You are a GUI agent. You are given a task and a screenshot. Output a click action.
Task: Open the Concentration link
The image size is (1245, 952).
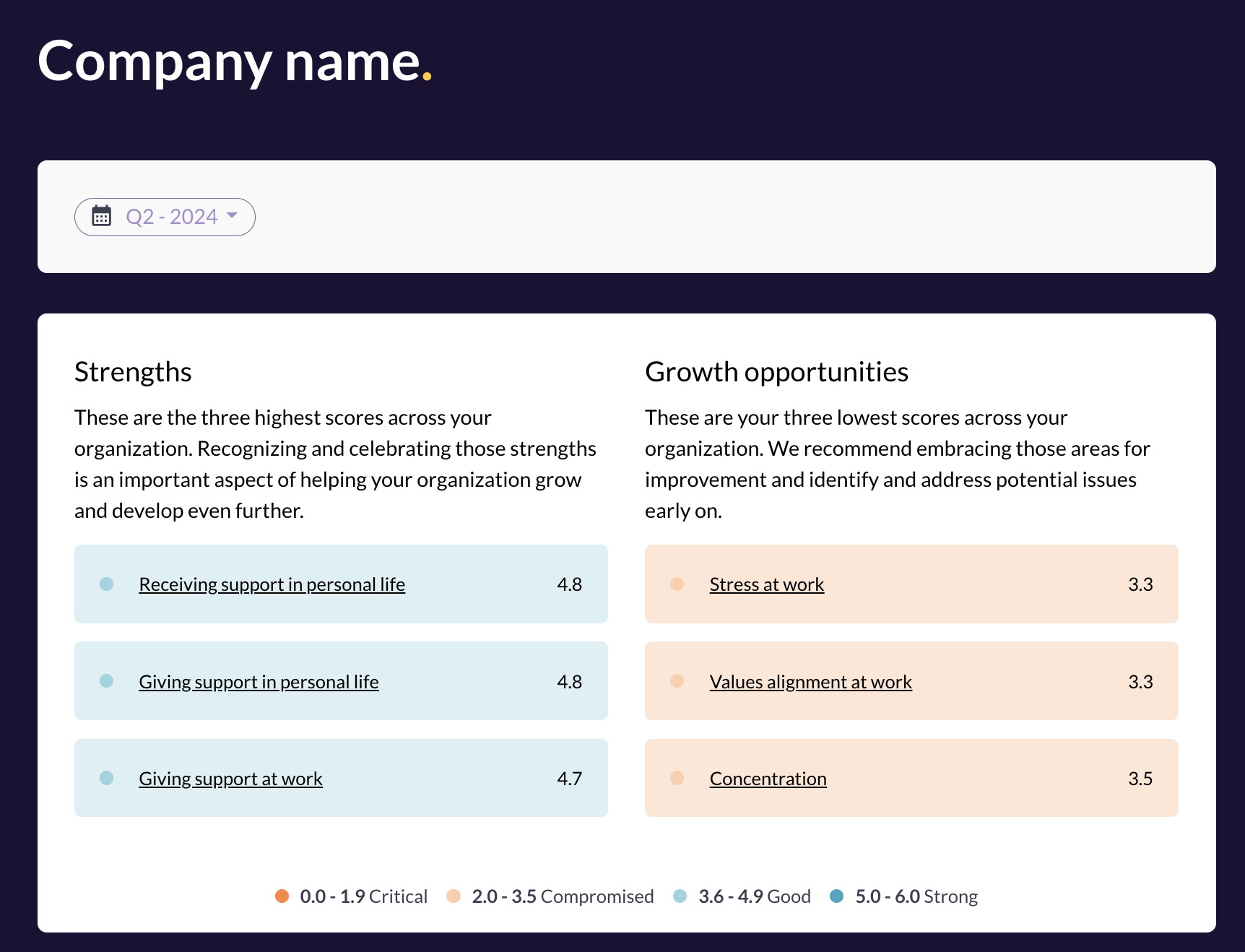point(768,779)
